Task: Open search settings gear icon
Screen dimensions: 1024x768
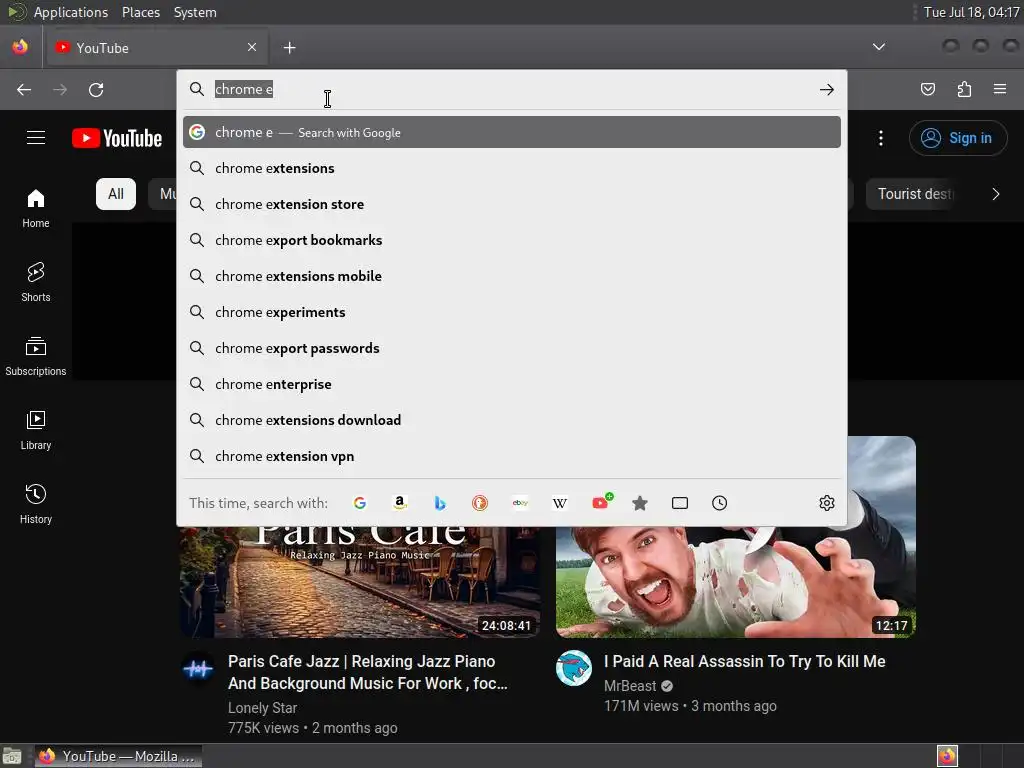Action: coord(827,503)
